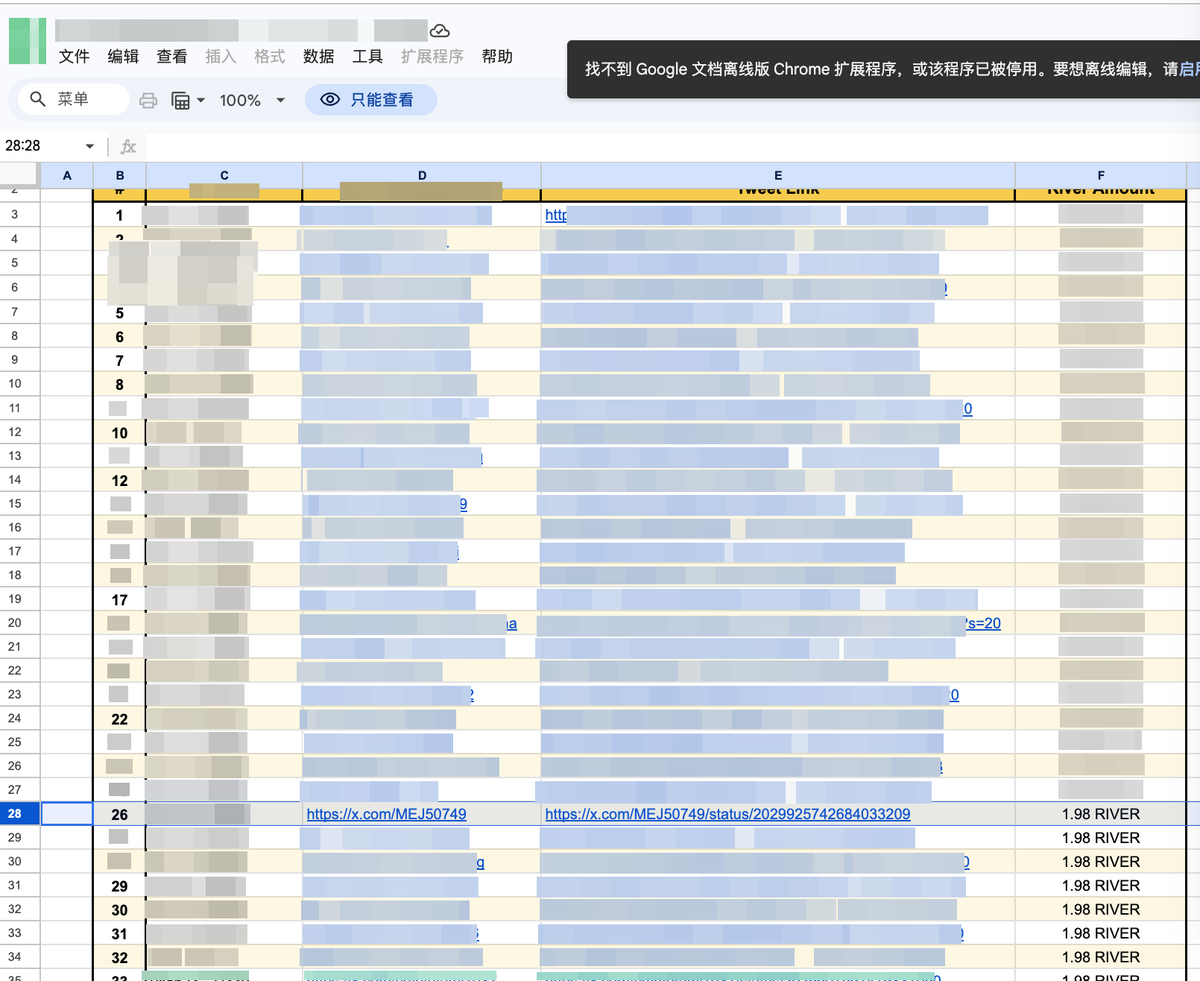This screenshot has width=1200, height=981.
Task: Open the 数据 menu
Action: (x=319, y=57)
